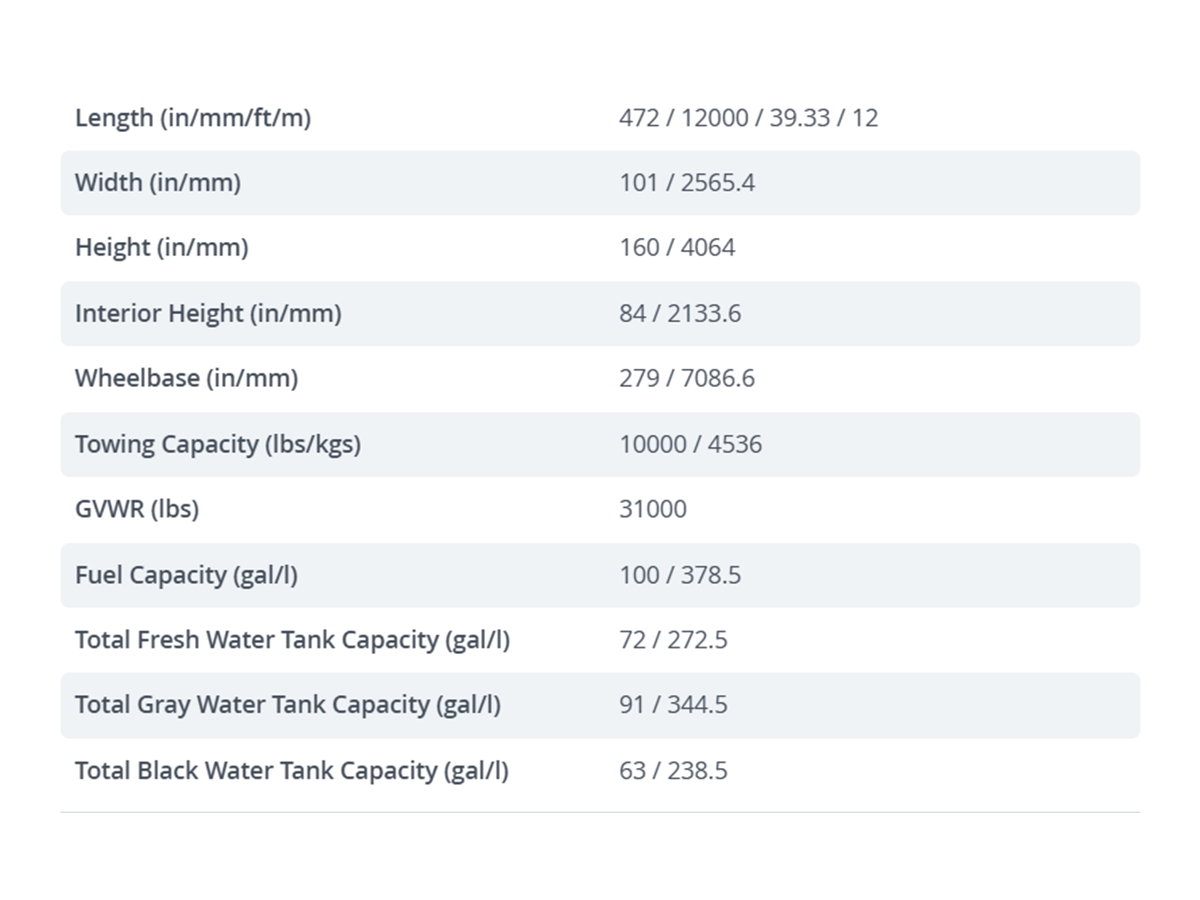Click the Total Black Water Tank Capacity label
1200x900 pixels.
292,771
